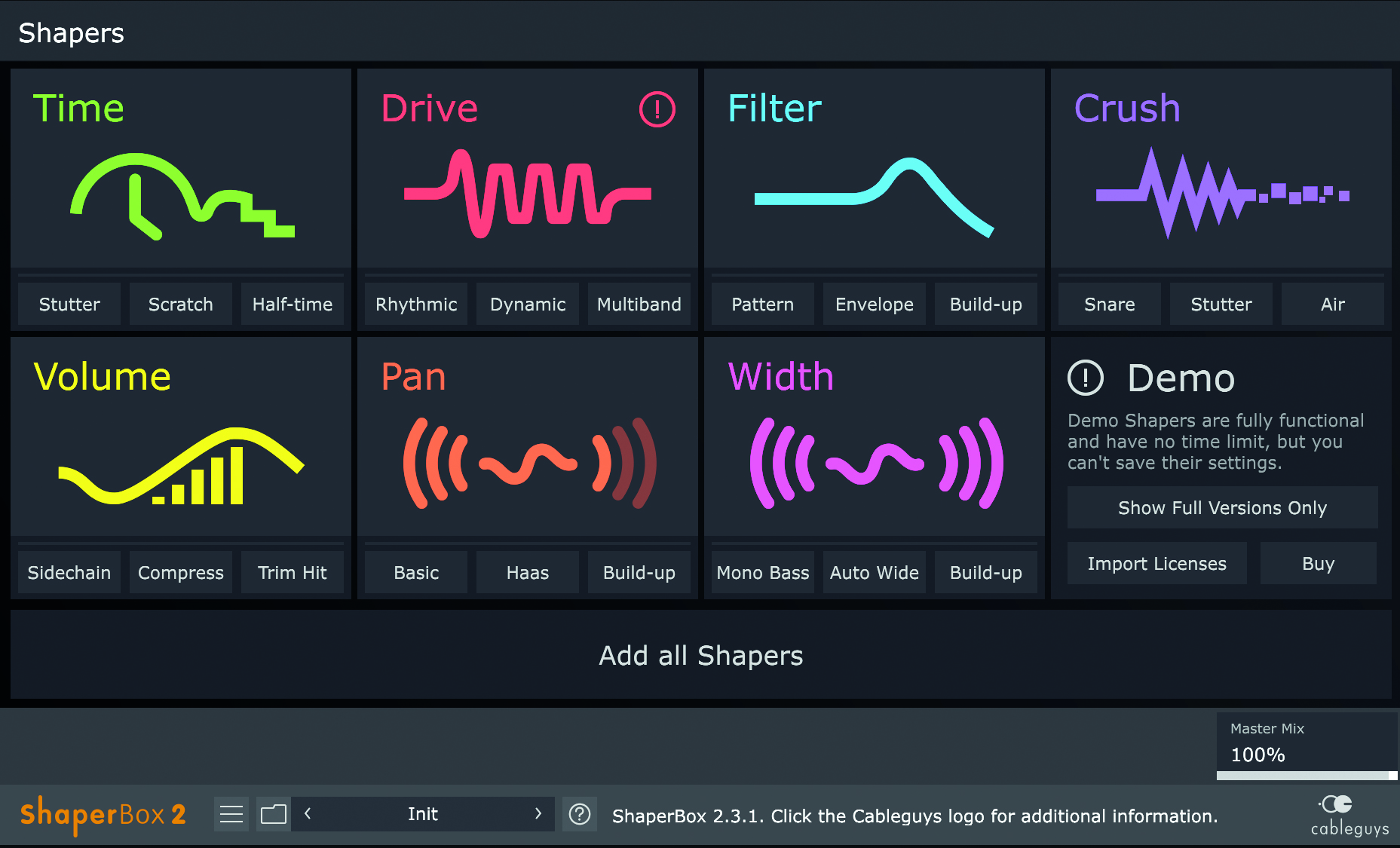1400x848 pixels.
Task: Click the ShaperBox 2 logo
Action: [x=103, y=815]
